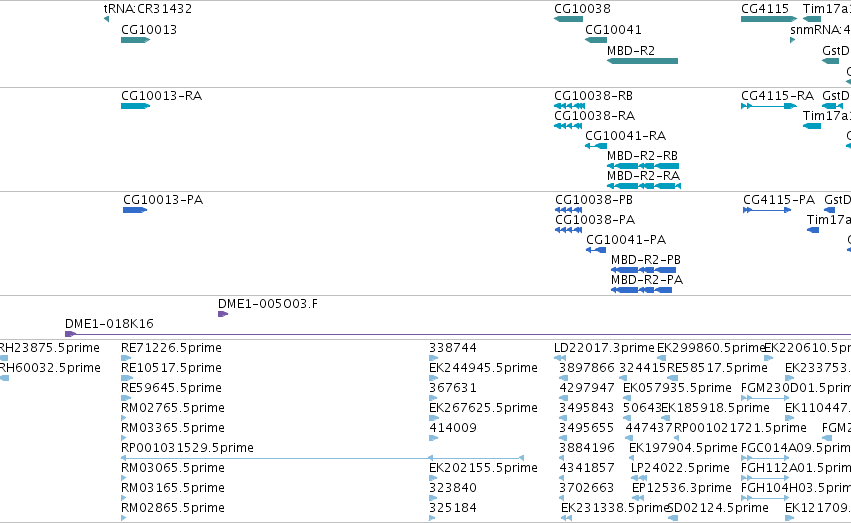Click the CG10038 gene label

click(582, 9)
